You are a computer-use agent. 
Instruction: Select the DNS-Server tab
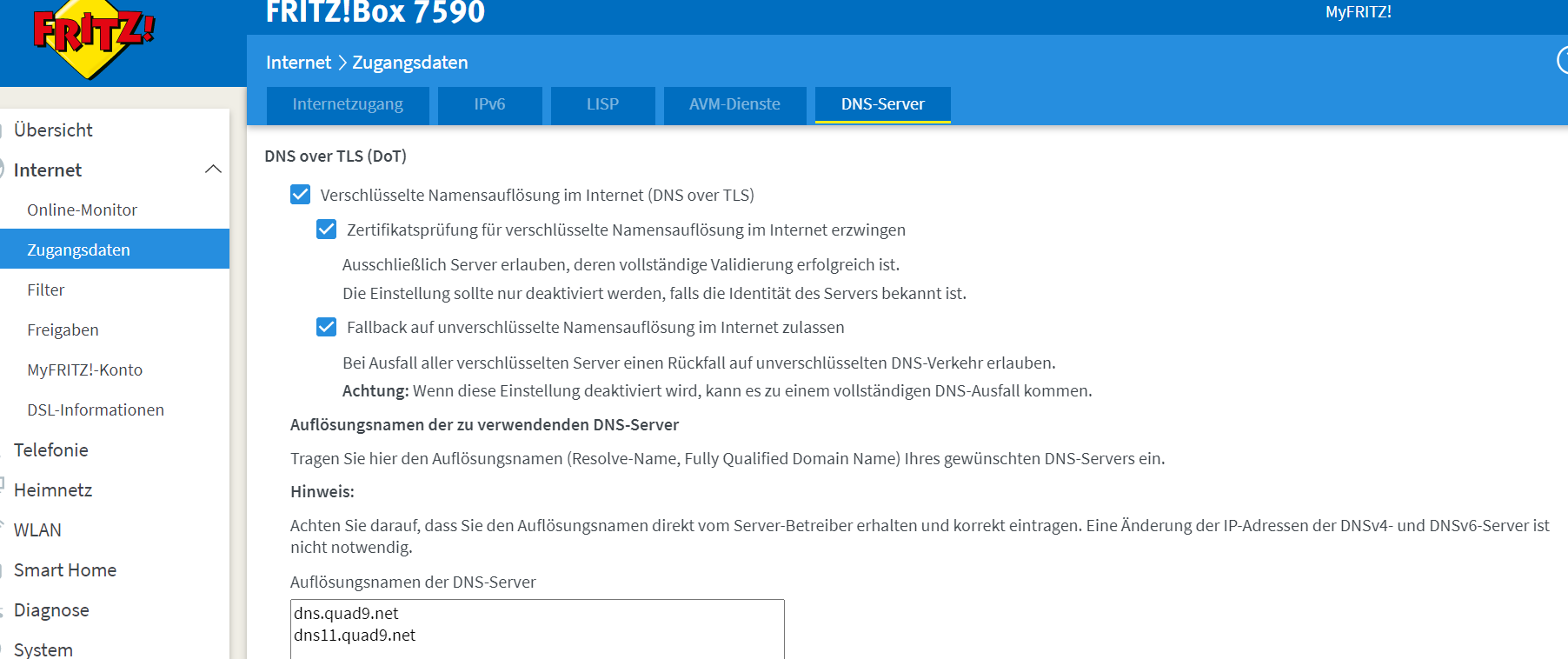(882, 104)
